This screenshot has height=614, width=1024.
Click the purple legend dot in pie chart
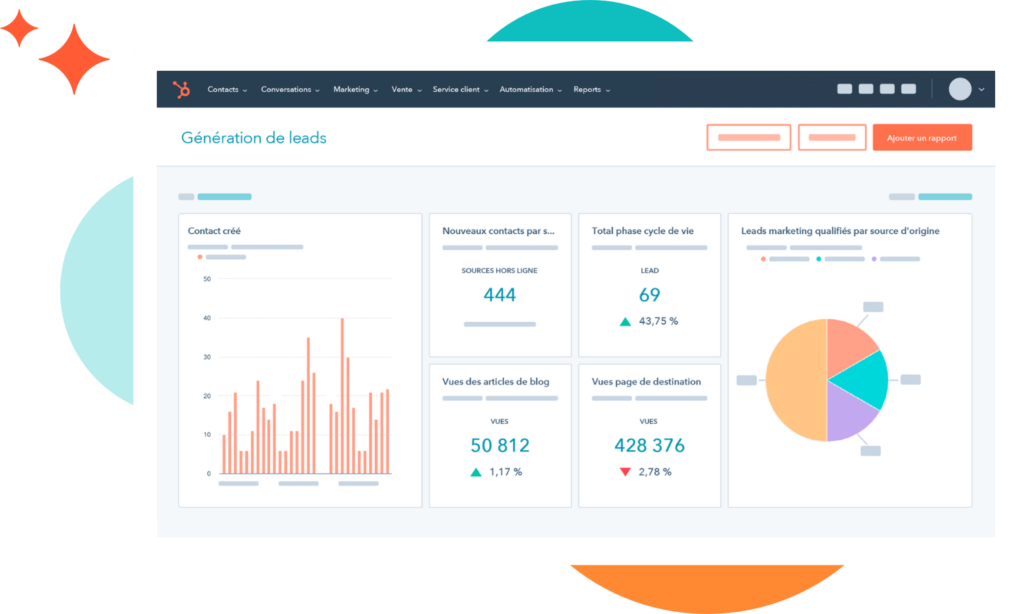pyautogui.click(x=874, y=259)
